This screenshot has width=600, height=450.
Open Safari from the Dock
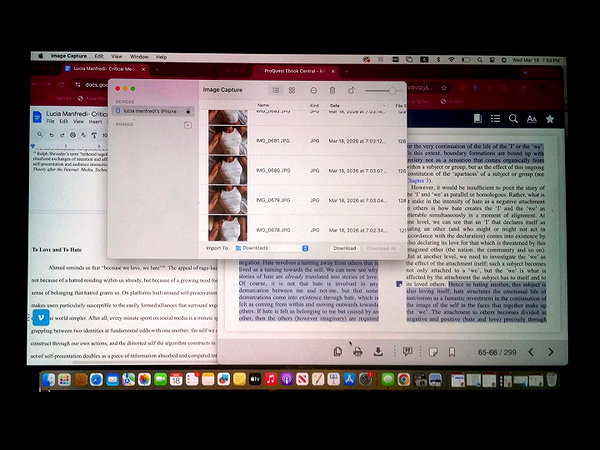tap(96, 380)
